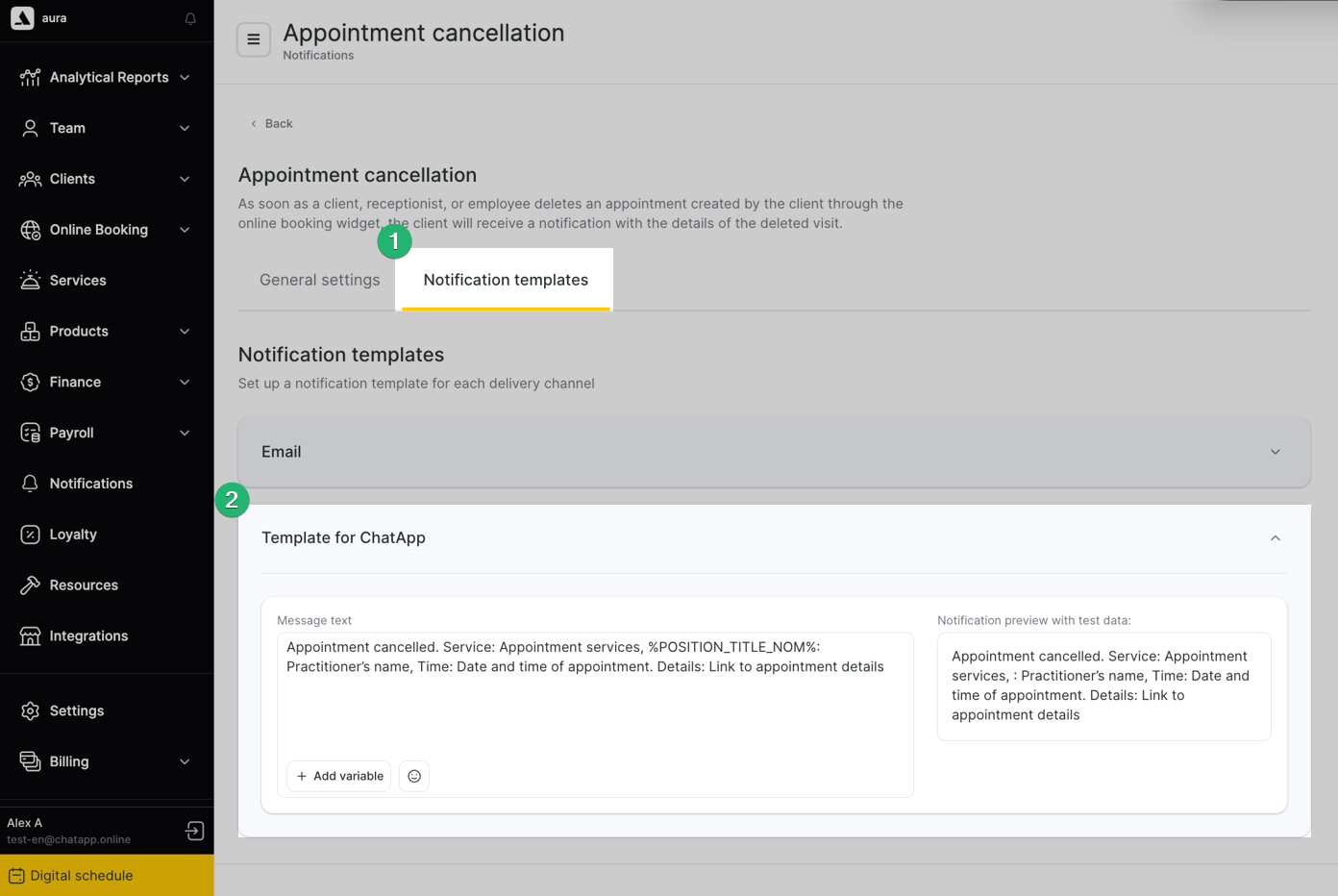1338x896 pixels.
Task: Click the logout icon next to Alex A
Action: [195, 831]
